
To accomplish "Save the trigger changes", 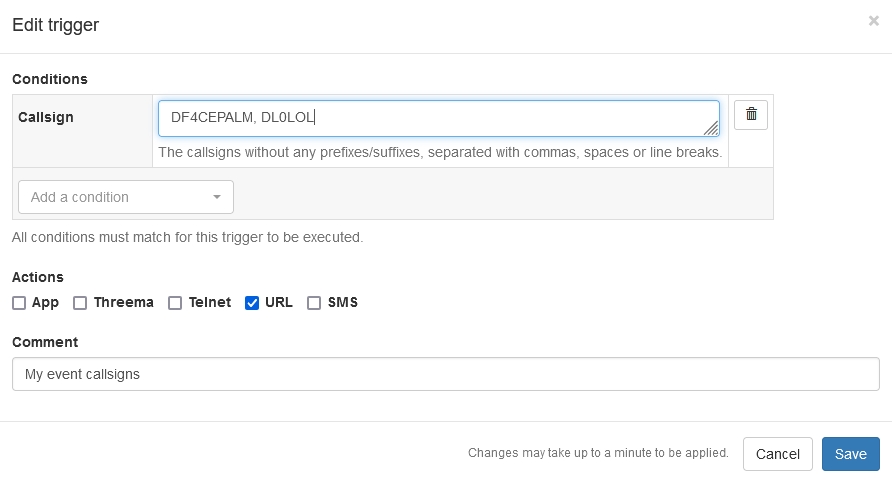I will [850, 454].
